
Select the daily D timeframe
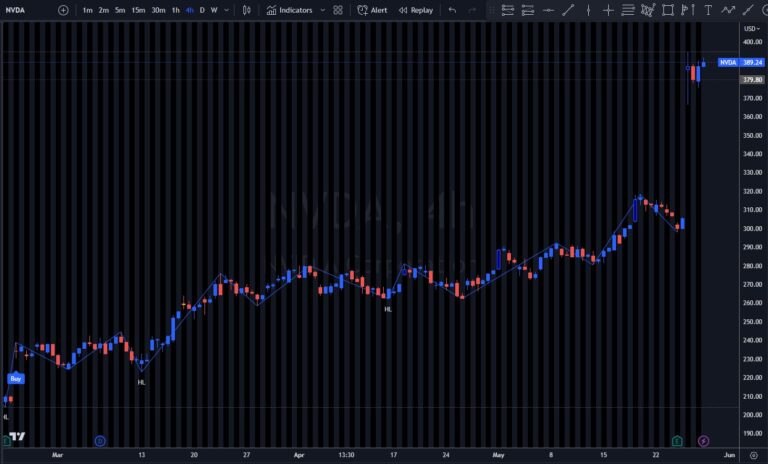(x=202, y=10)
